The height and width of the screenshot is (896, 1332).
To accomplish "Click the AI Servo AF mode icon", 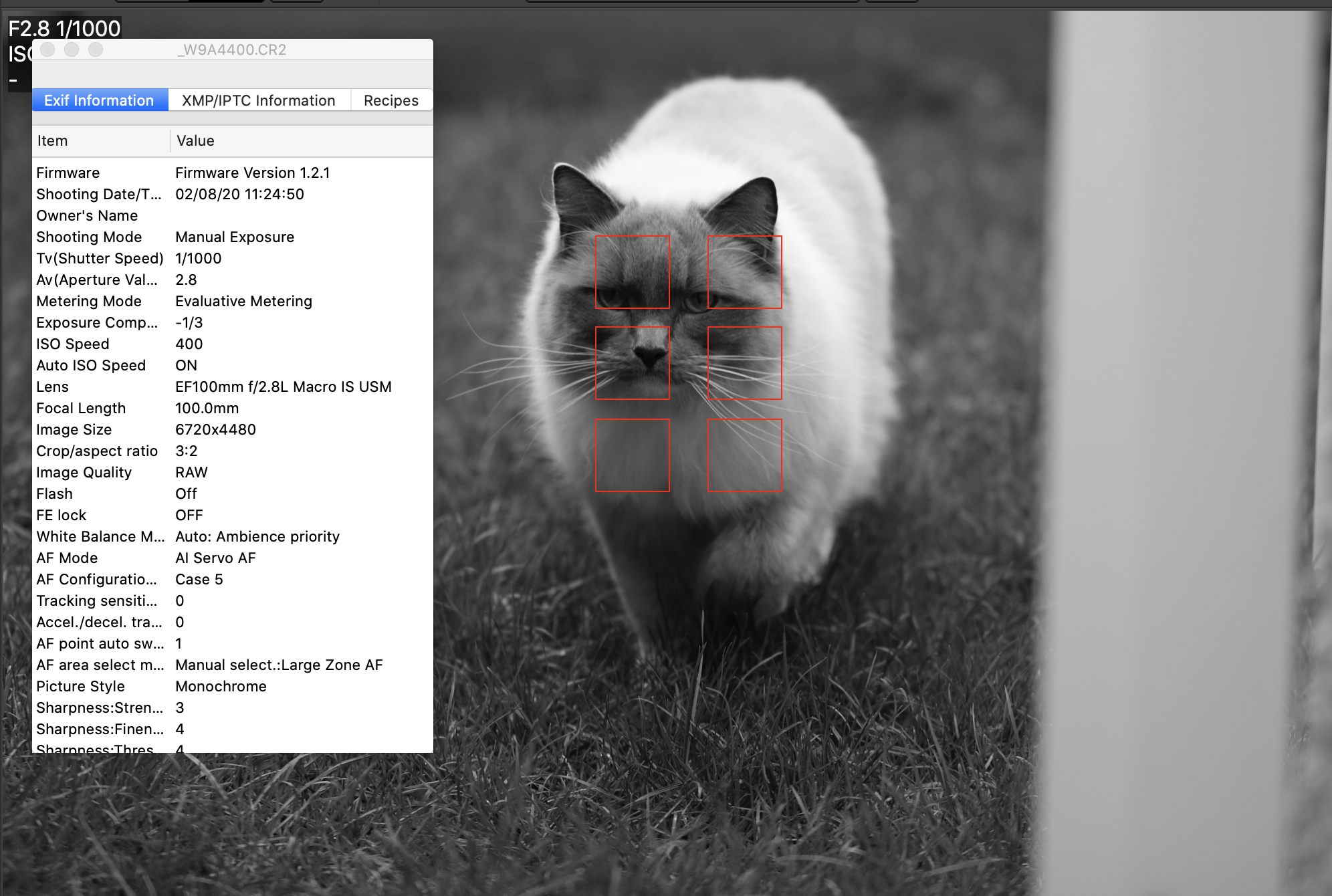I will [216, 558].
